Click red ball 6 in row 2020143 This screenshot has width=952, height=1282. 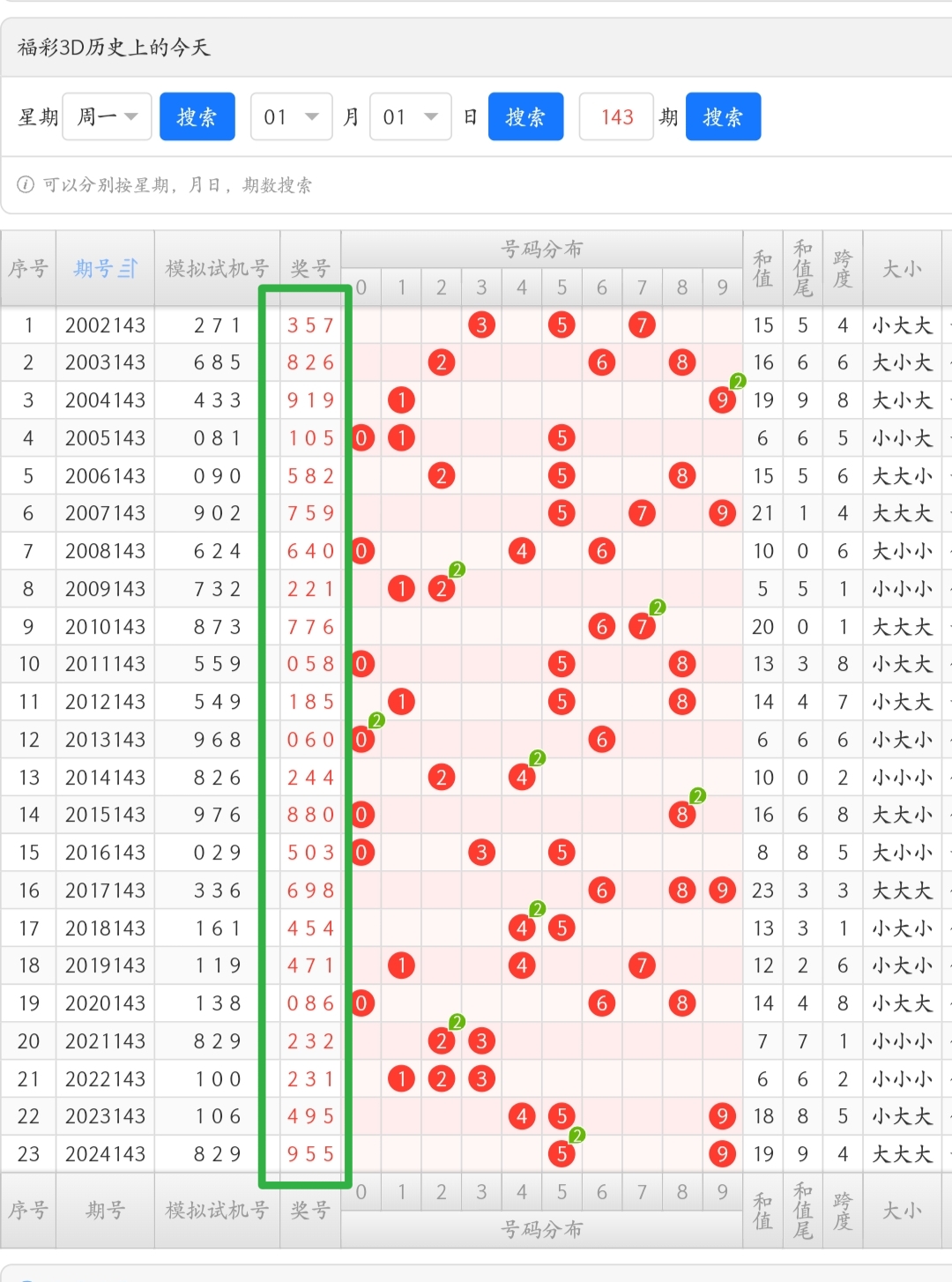click(602, 1003)
